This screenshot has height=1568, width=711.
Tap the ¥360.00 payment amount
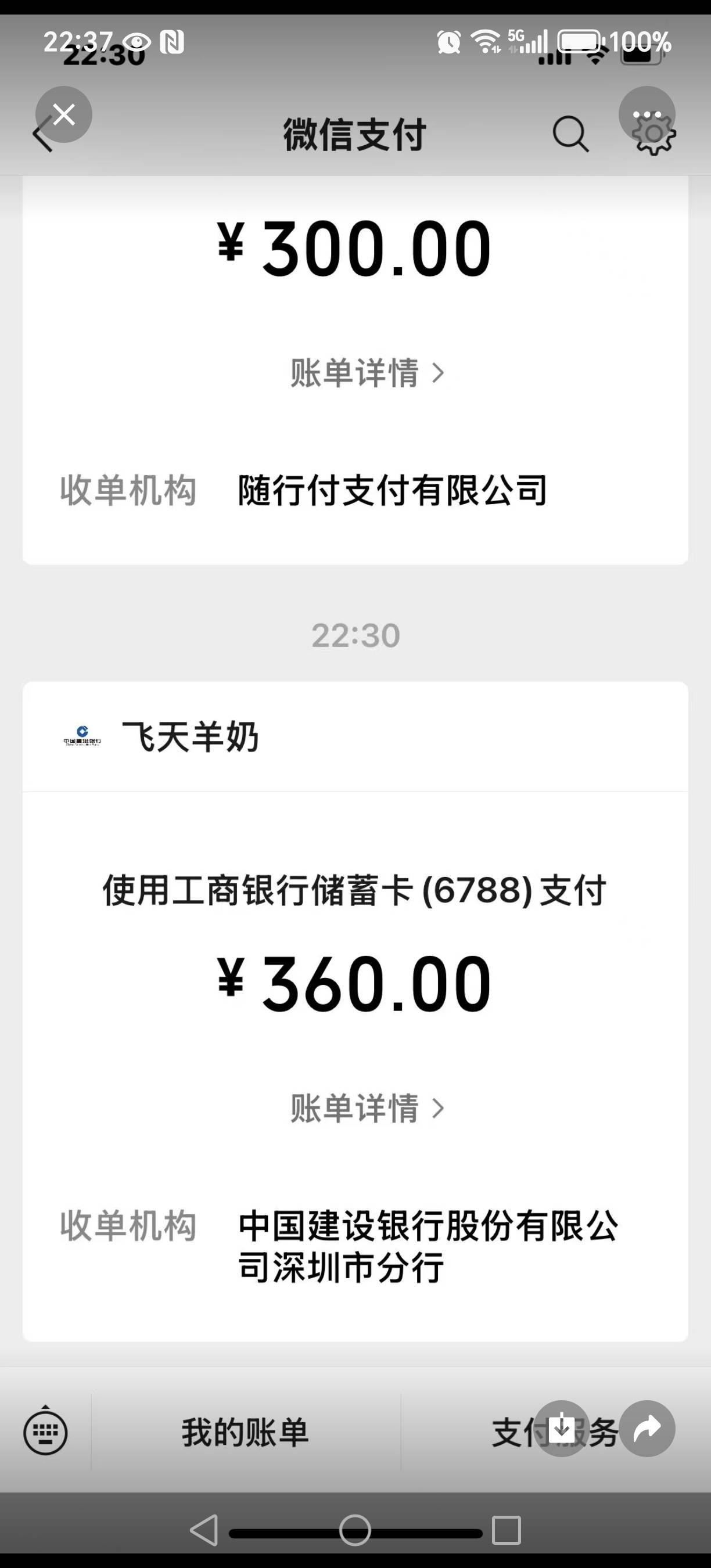[x=355, y=984]
